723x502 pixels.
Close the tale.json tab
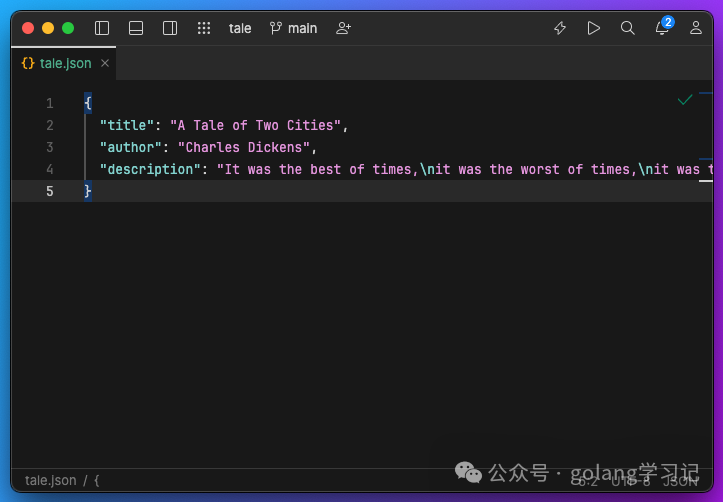coord(105,63)
